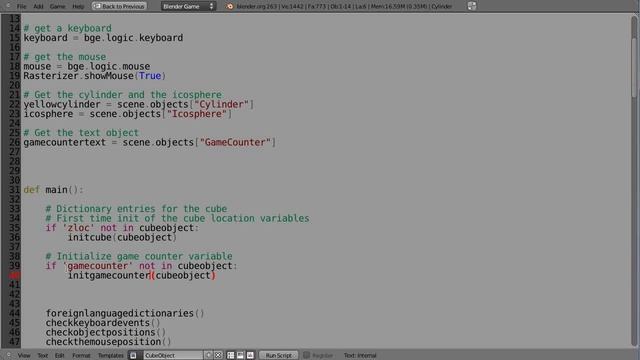Viewport: 640px width, 360px height.
Task: Click the highlighted line number 40 marker
Action: pos(14,276)
